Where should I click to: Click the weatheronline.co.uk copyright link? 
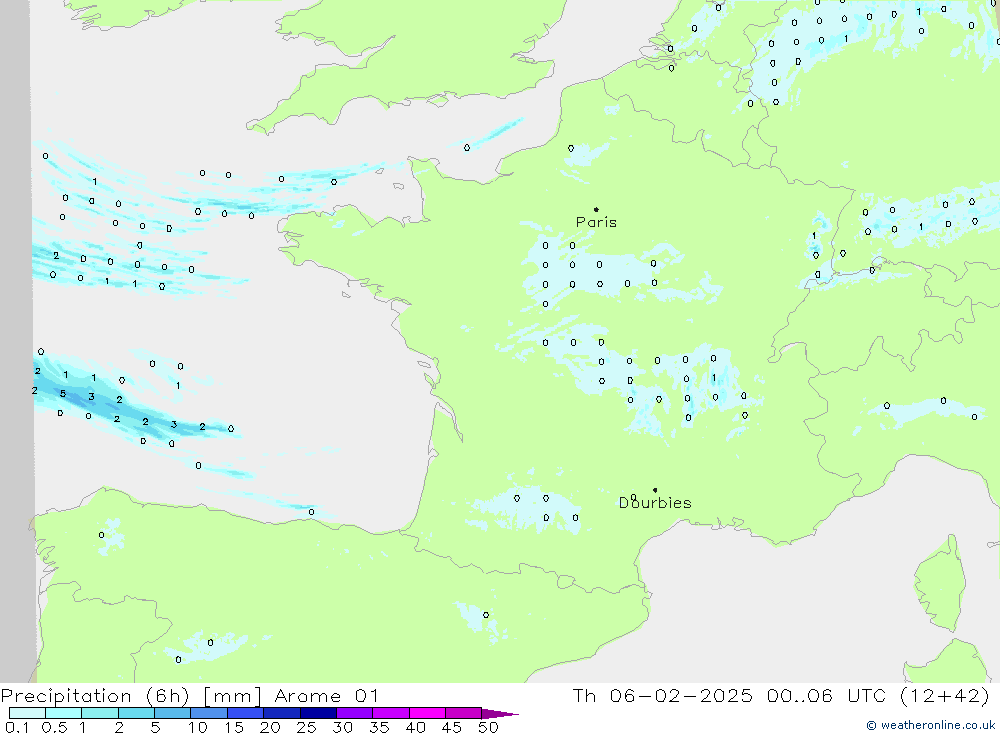pos(930,725)
